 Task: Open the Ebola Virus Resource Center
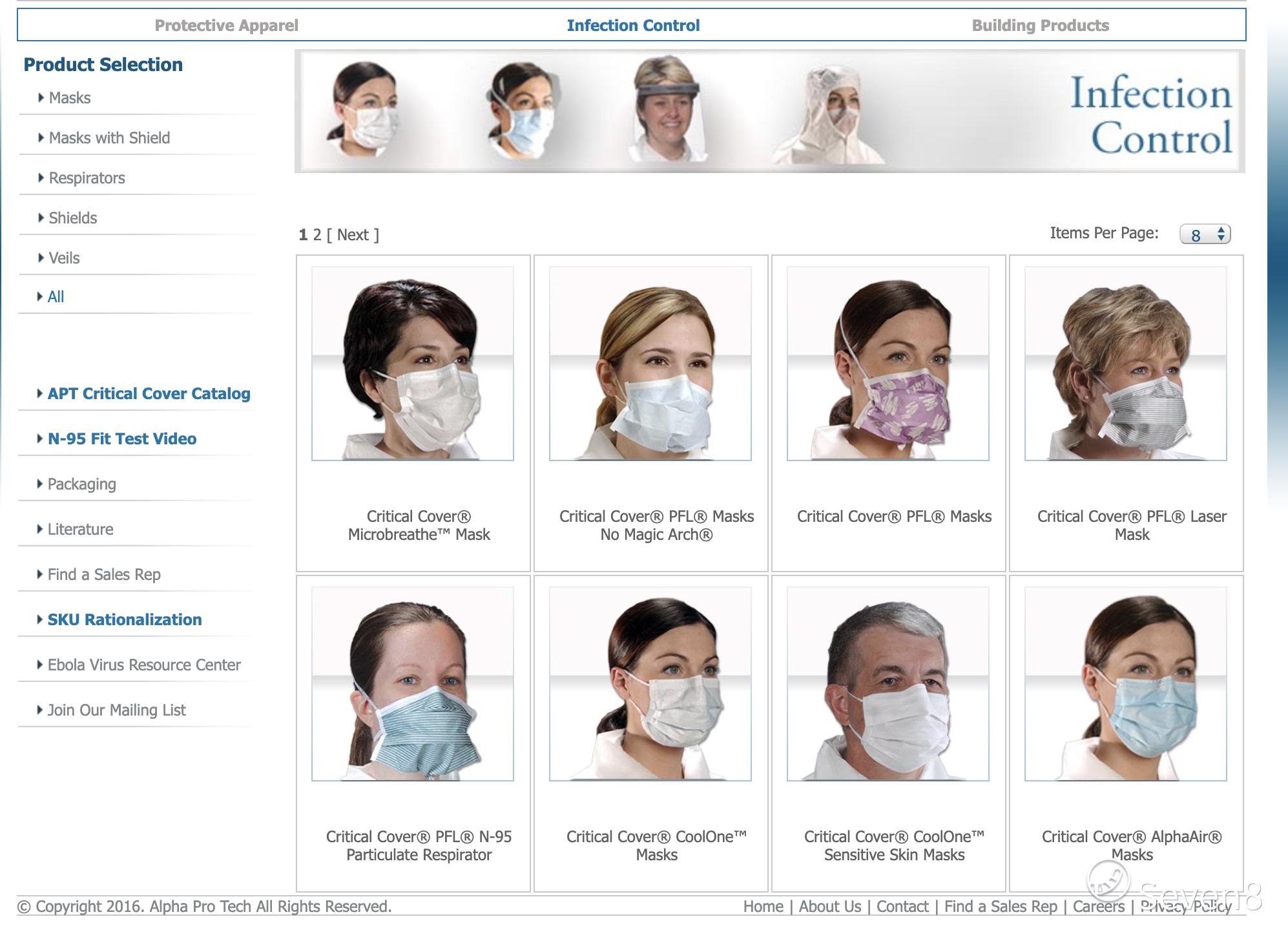(x=143, y=665)
